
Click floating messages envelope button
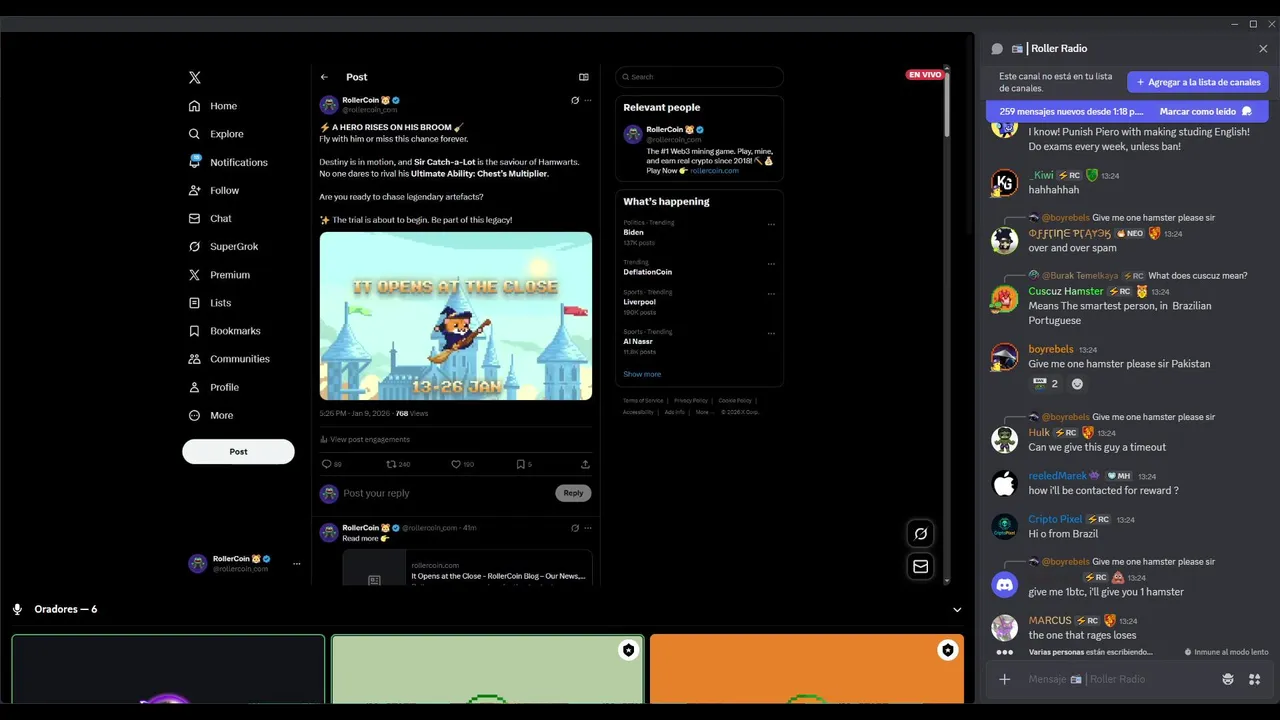pos(921,566)
